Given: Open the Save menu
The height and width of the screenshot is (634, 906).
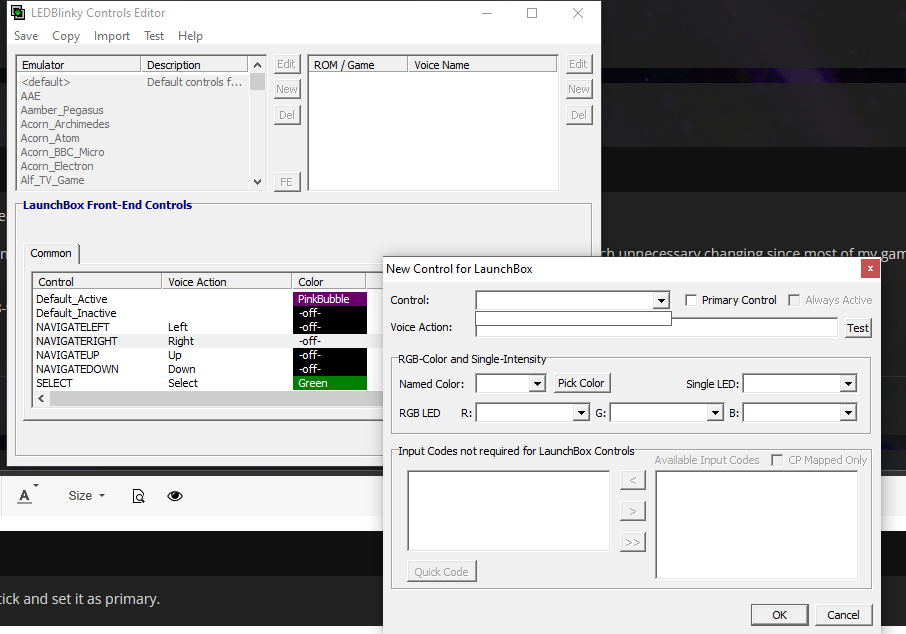Looking at the screenshot, I should tap(26, 36).
